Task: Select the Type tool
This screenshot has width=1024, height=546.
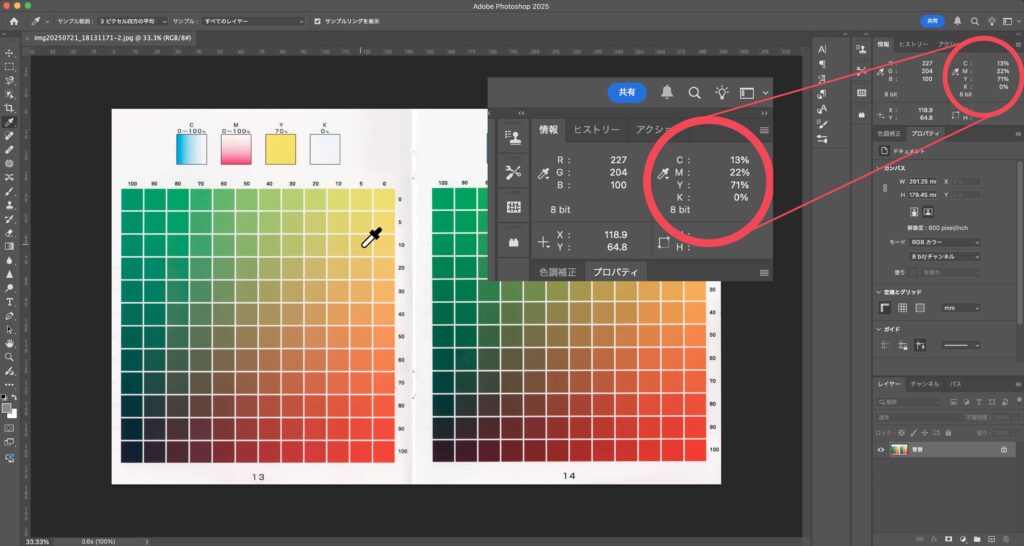Action: [9, 301]
